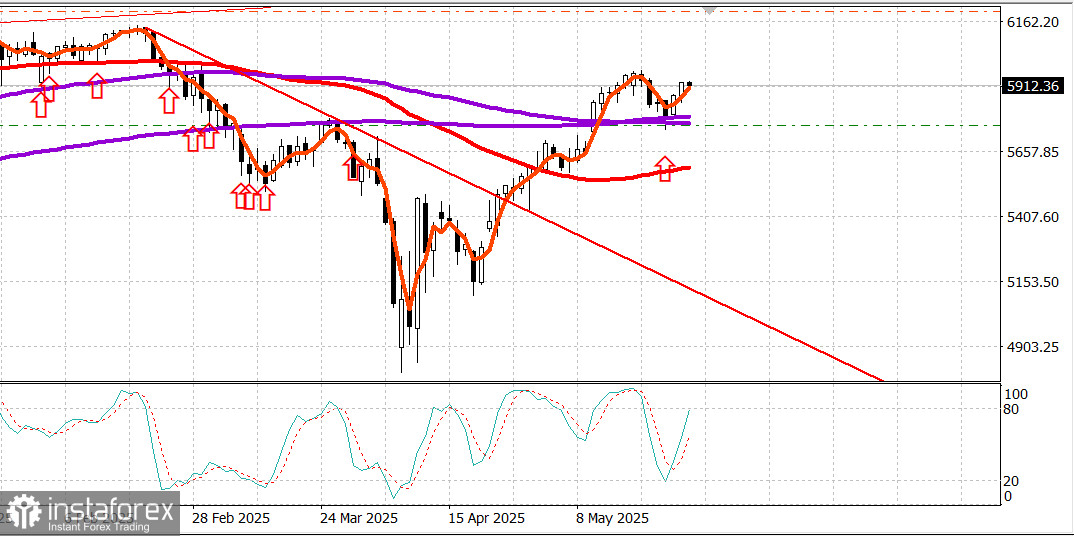Screen dimensions: 1074x536
Task: Click the gray chart shift triangle marker
Action: (x=710, y=10)
